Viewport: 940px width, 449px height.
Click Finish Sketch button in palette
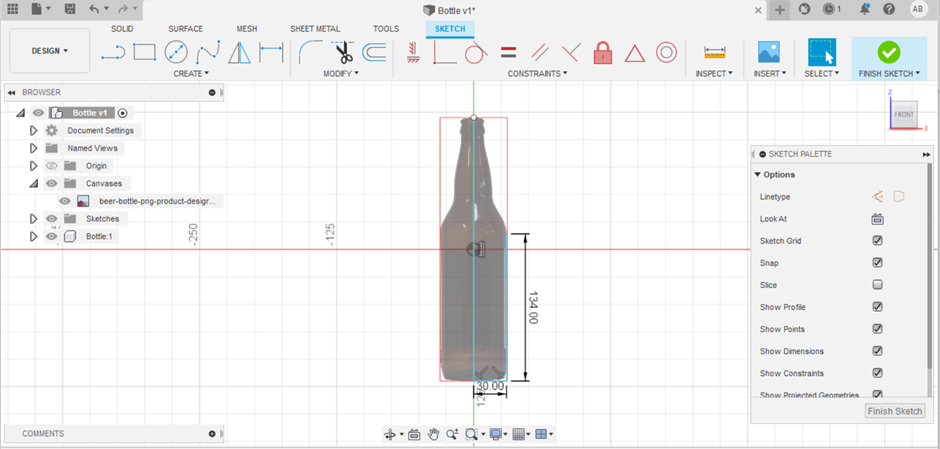pyautogui.click(x=895, y=411)
